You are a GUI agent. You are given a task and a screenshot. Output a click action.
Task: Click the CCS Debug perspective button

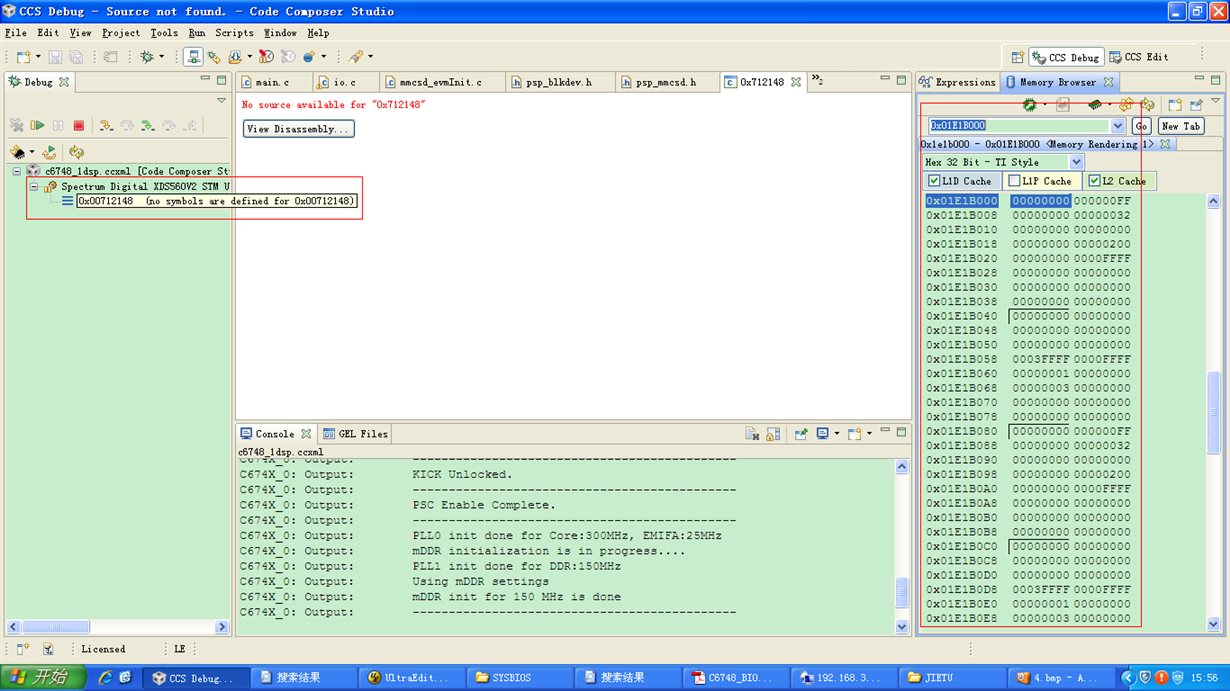pyautogui.click(x=1066, y=58)
